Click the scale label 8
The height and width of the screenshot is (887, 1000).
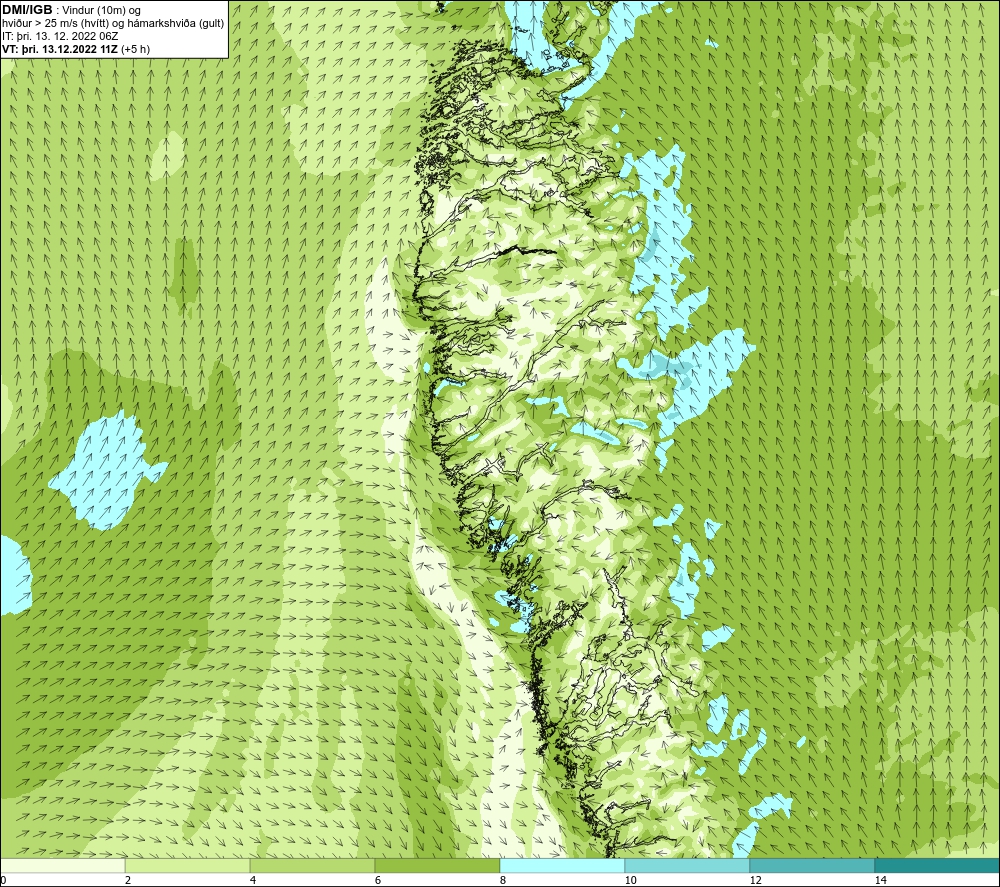pyautogui.click(x=503, y=880)
